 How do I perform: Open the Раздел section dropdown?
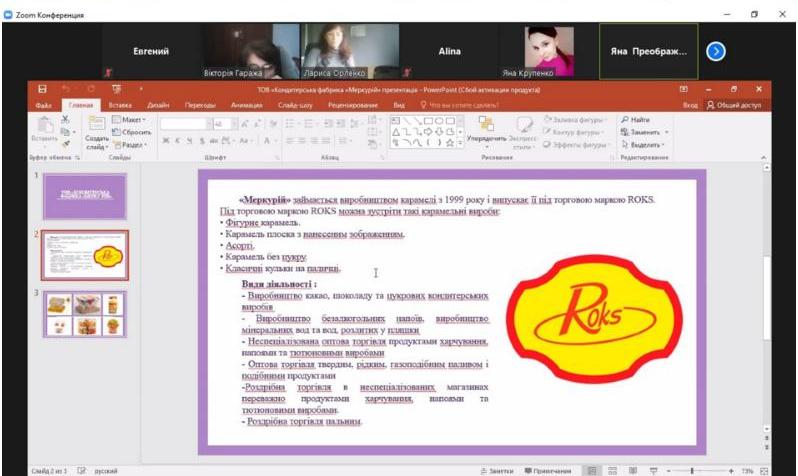(130, 145)
